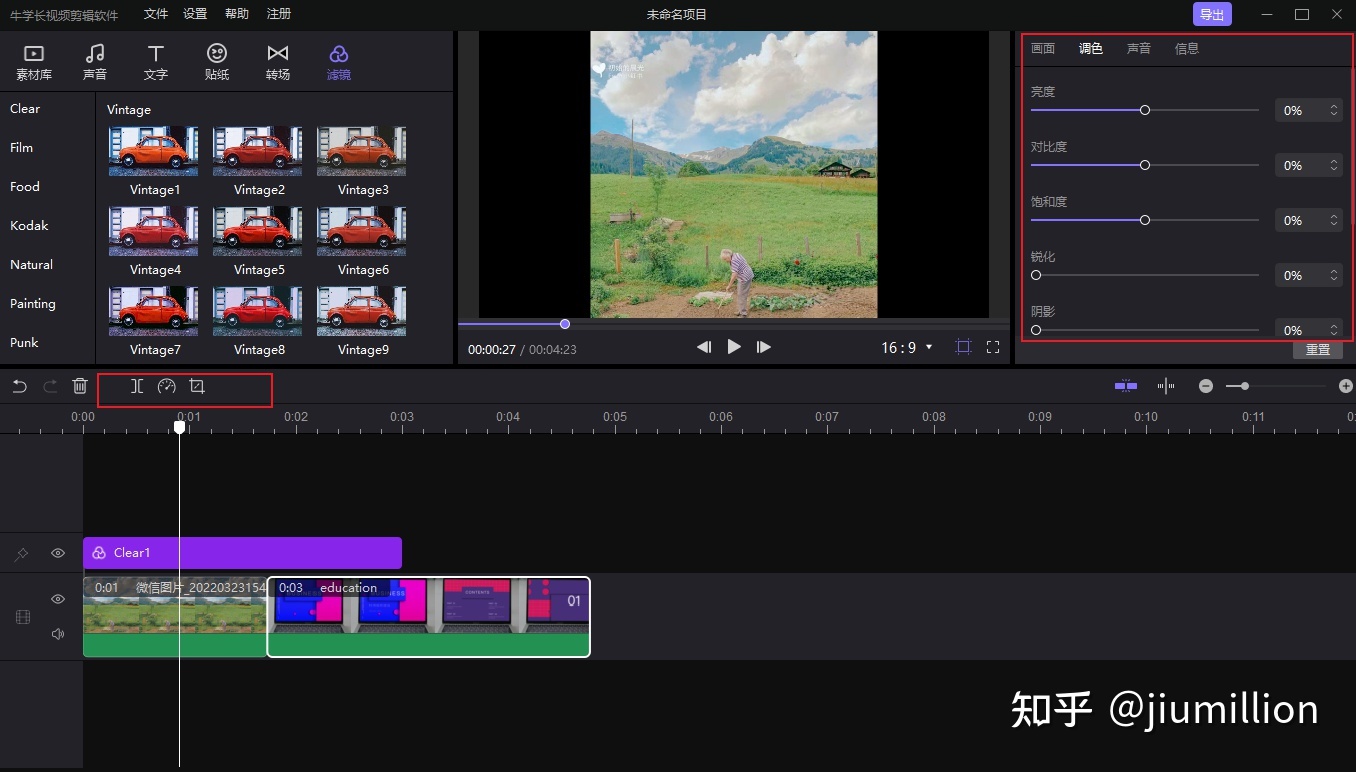Click the split clip tool above the timeline
The image size is (1356, 772).
click(x=136, y=386)
